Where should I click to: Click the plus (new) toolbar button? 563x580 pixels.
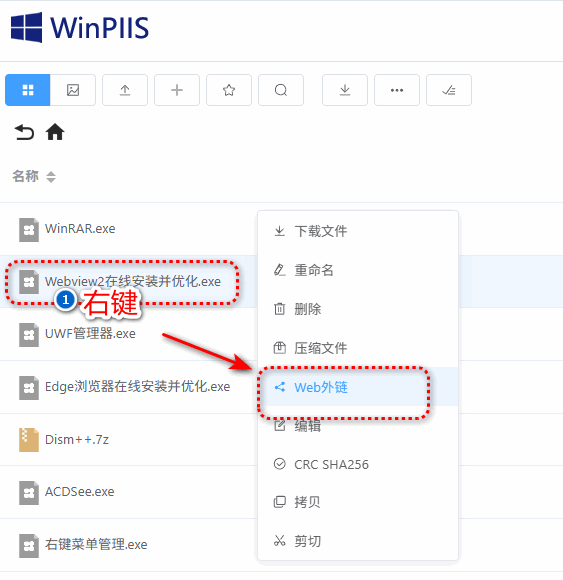click(x=177, y=90)
